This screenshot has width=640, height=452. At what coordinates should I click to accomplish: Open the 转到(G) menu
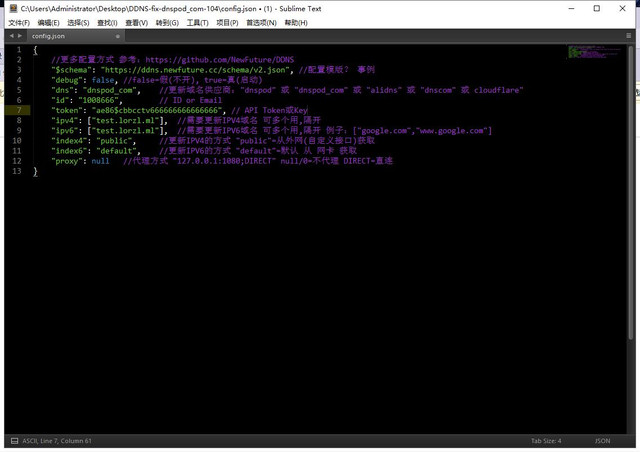point(167,23)
